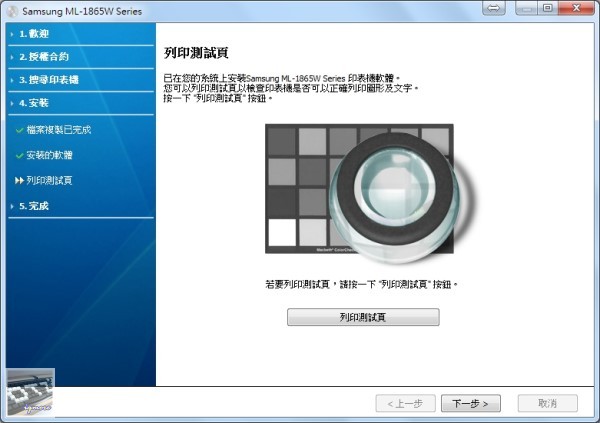Click the arrow bullet beside 1. 歡迎
This screenshot has width=600, height=423.
pos(12,34)
